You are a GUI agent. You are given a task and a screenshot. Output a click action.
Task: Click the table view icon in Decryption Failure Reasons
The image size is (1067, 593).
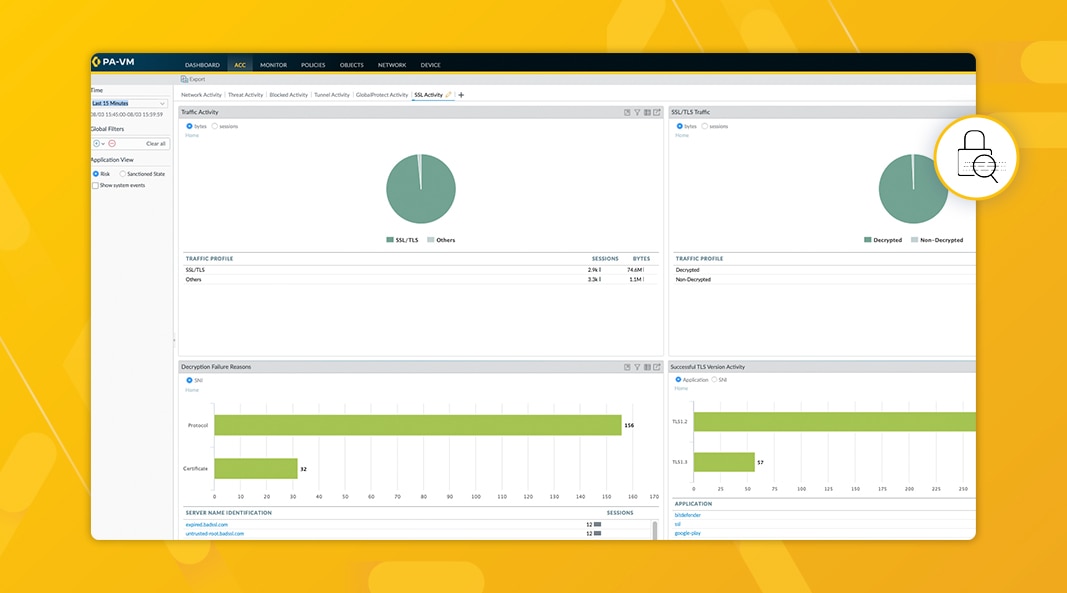647,367
